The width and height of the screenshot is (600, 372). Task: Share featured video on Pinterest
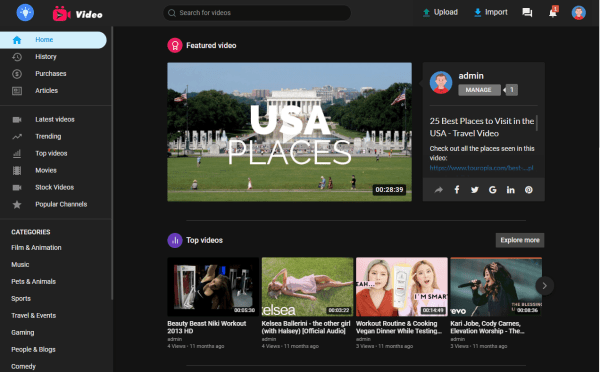pyautogui.click(x=528, y=190)
